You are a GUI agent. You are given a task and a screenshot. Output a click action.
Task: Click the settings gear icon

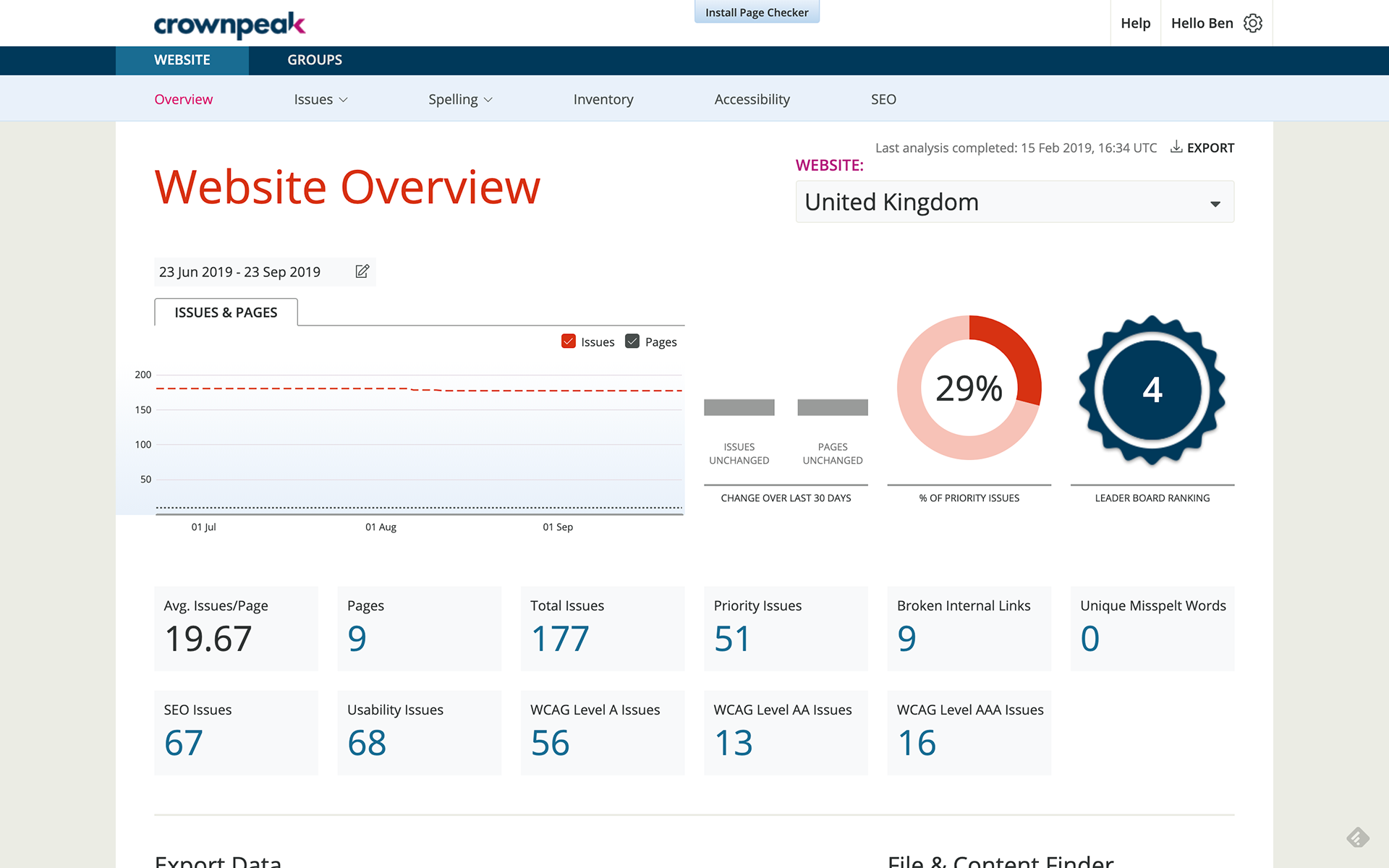pyautogui.click(x=1253, y=23)
